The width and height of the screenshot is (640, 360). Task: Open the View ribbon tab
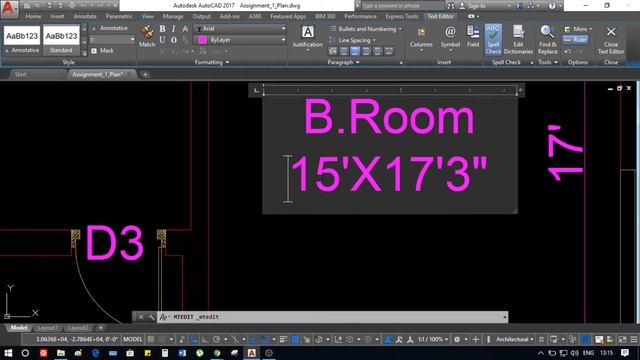[147, 16]
